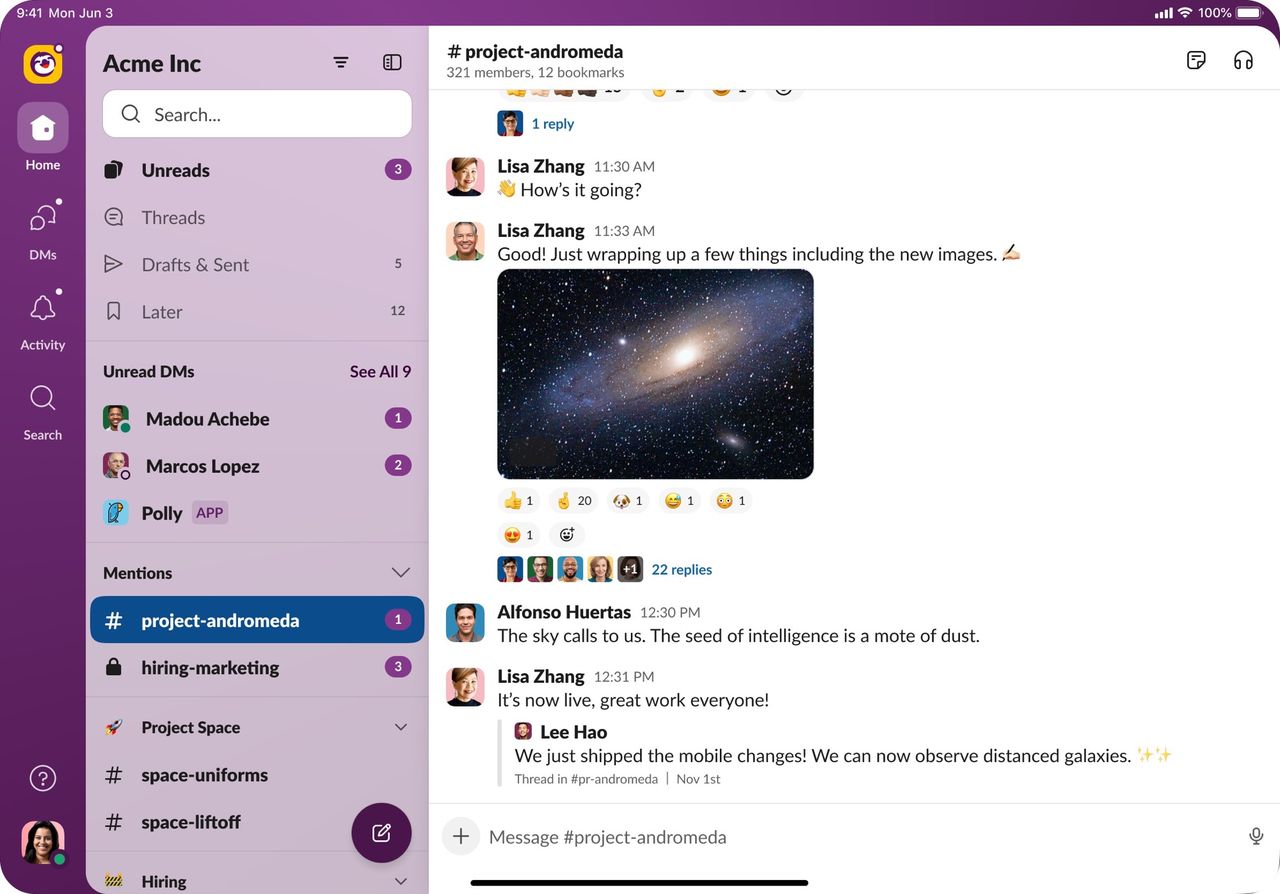Start a huddle with headphones icon

coord(1243,61)
